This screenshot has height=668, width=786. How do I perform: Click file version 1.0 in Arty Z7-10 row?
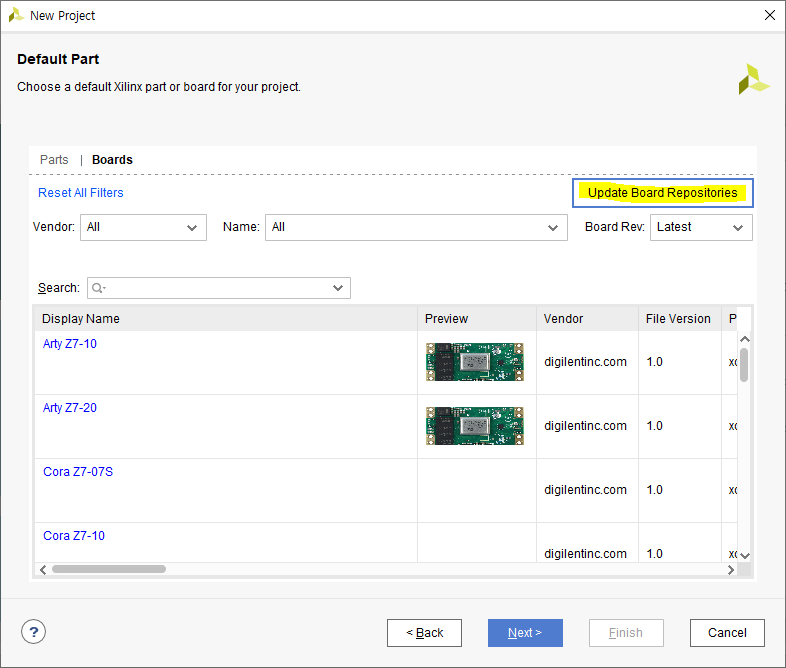pyautogui.click(x=655, y=362)
